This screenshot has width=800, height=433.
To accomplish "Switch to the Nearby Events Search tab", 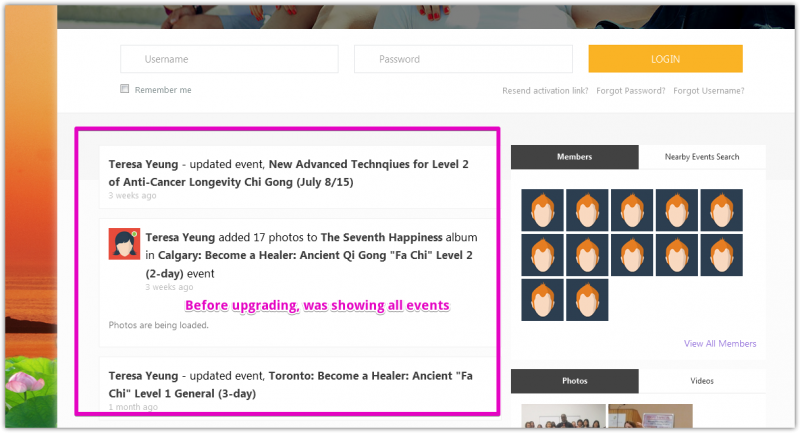I will (702, 157).
